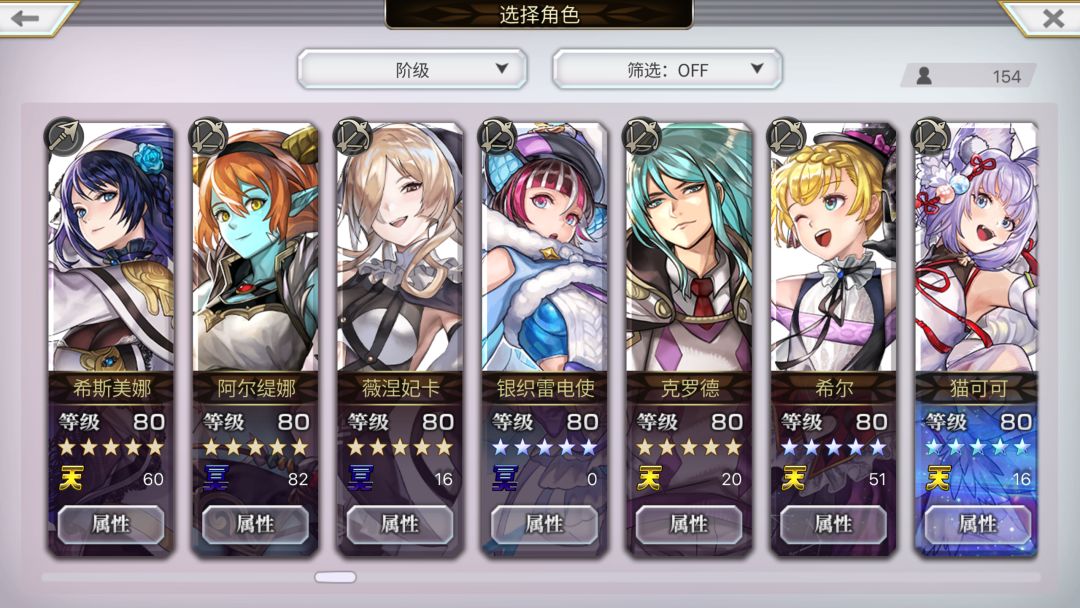Open 属性 for 银织雷电使
This screenshot has width=1080, height=608.
[x=544, y=524]
